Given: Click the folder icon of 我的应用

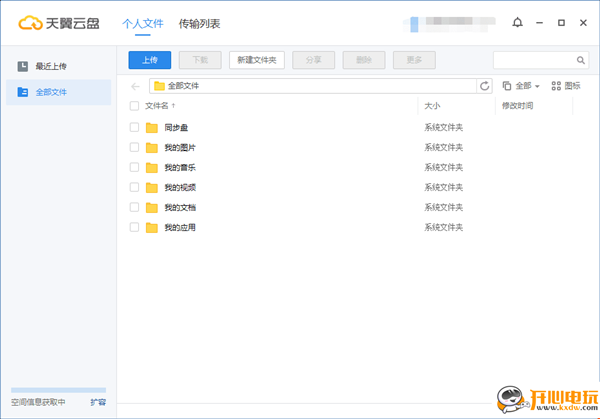Looking at the screenshot, I should [152, 227].
